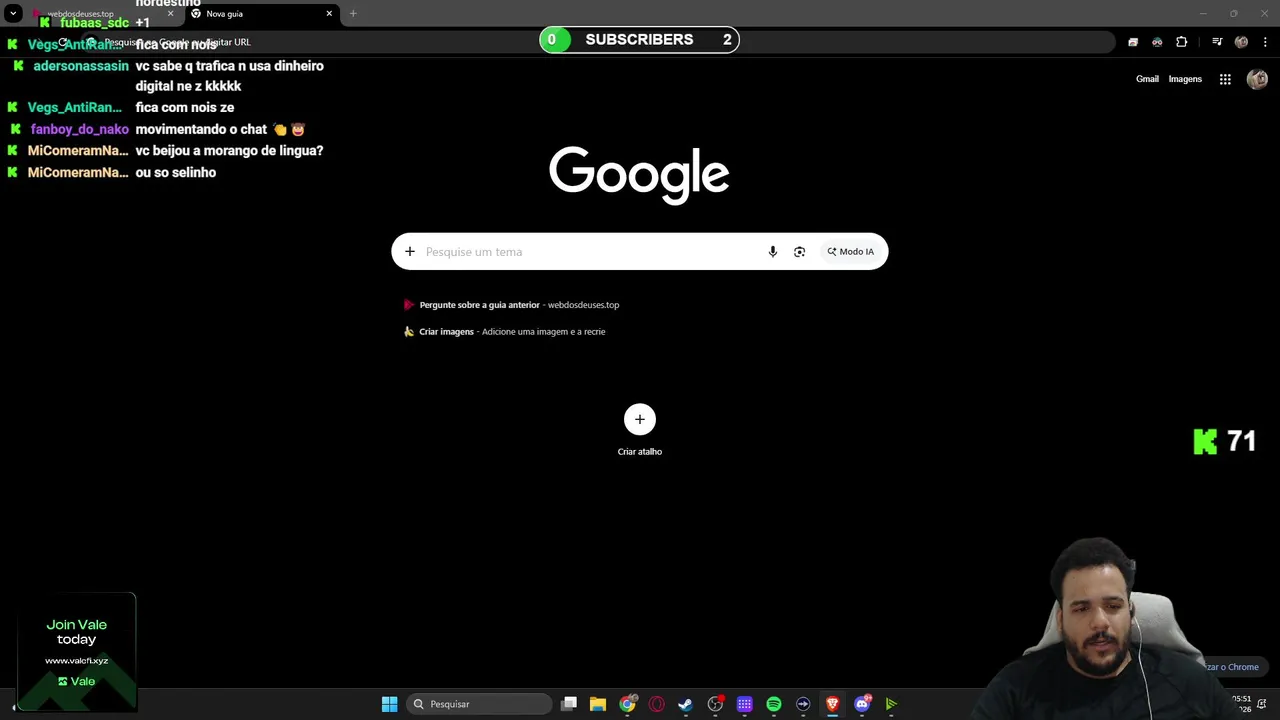Screen dimensions: 1280x720
Task: Open the arrow-circle app on taskbar
Action: tap(803, 704)
